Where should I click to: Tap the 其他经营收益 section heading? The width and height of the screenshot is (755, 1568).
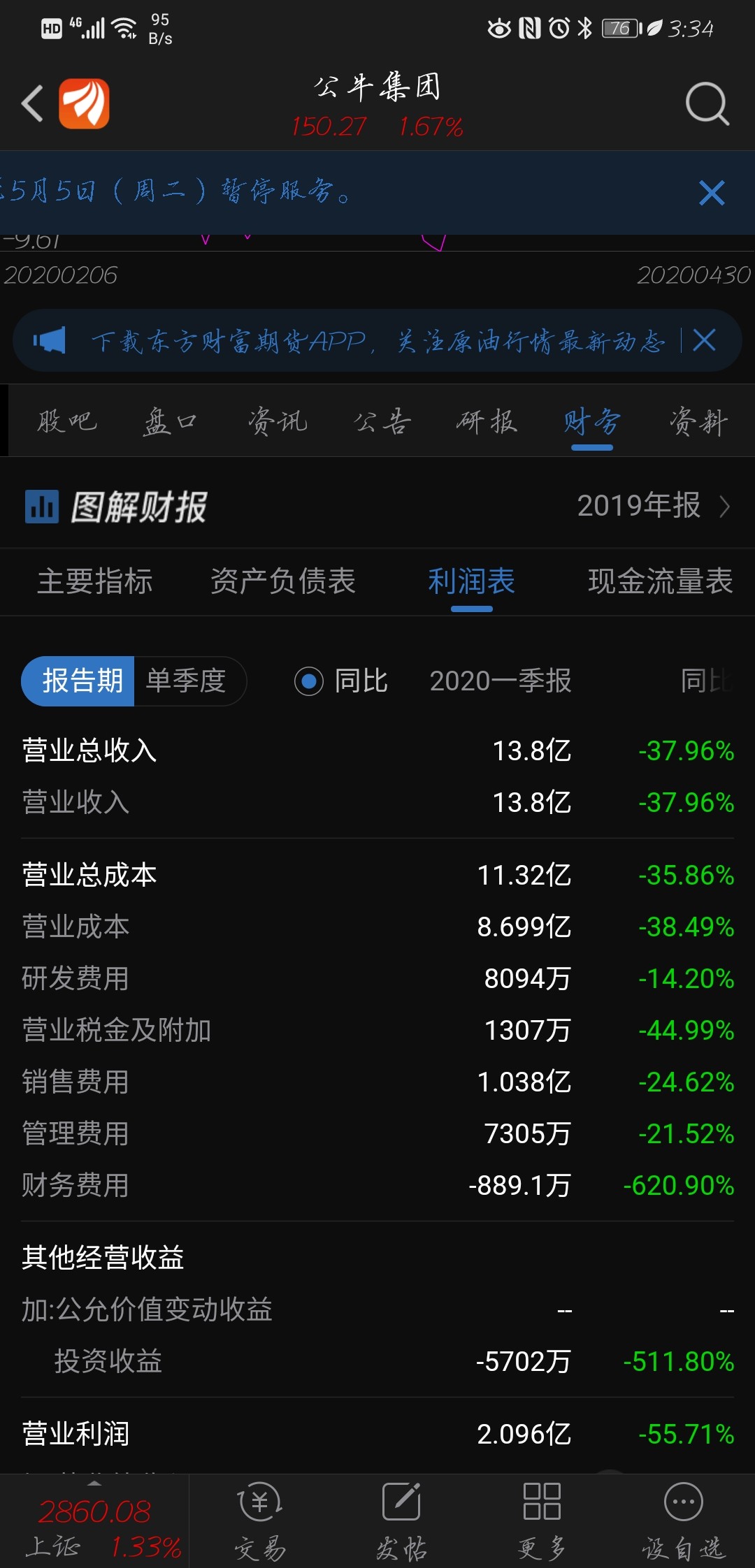pos(103,1258)
